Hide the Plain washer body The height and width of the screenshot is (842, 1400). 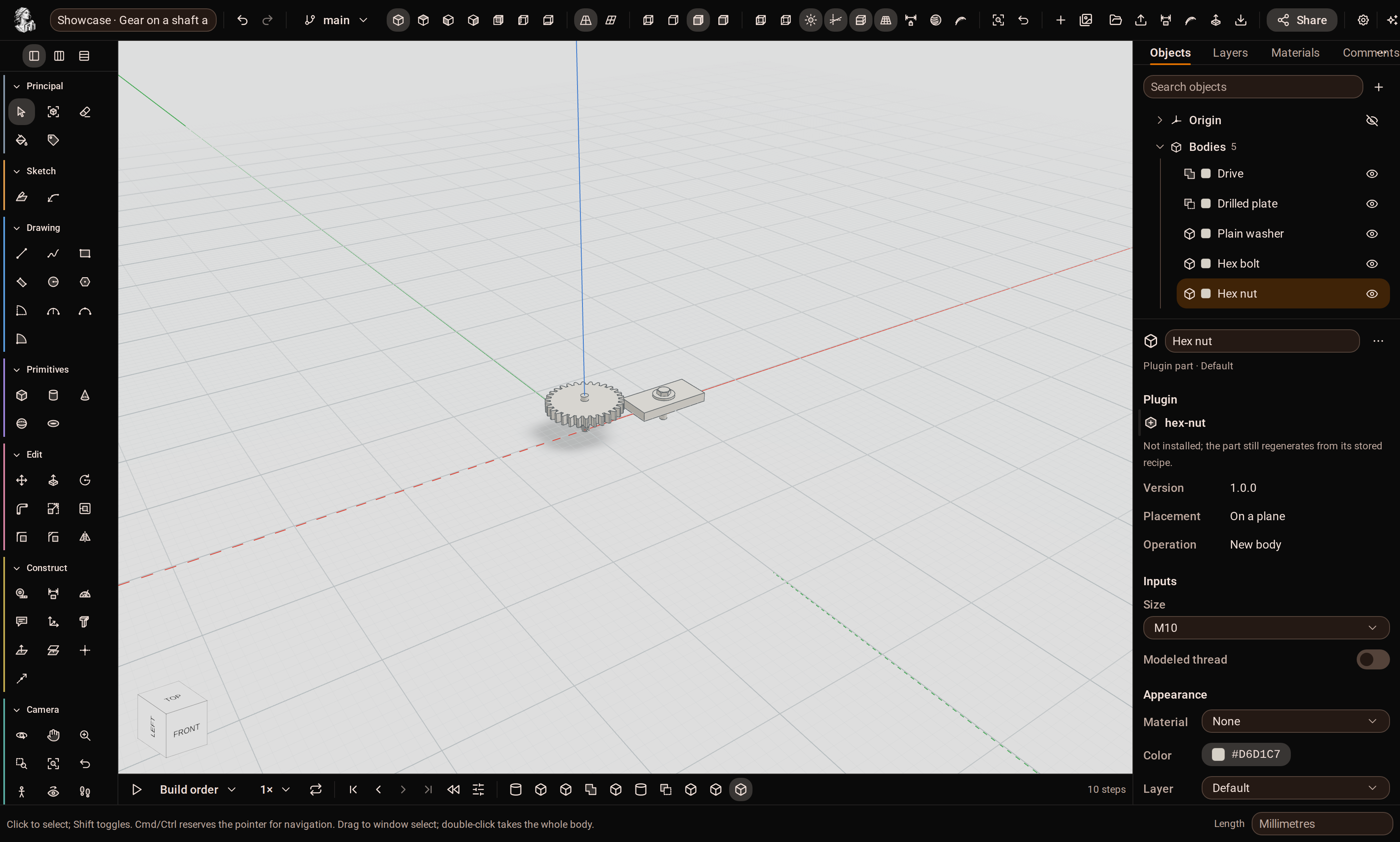(1372, 234)
